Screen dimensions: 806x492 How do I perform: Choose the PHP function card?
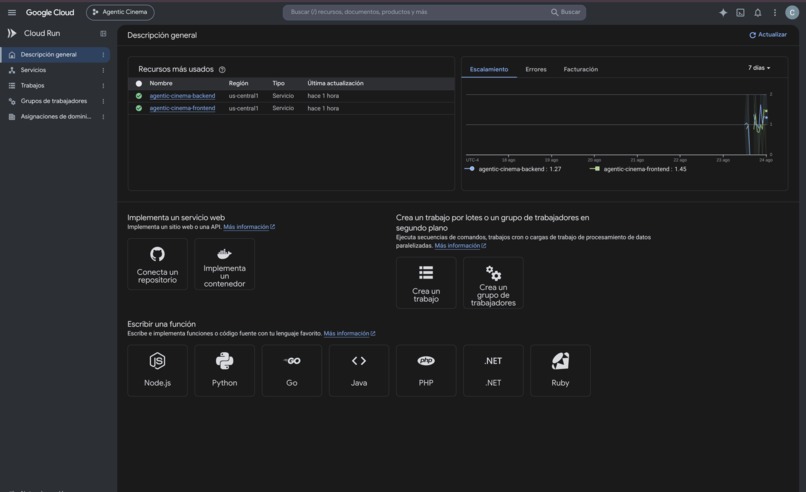pyautogui.click(x=426, y=371)
